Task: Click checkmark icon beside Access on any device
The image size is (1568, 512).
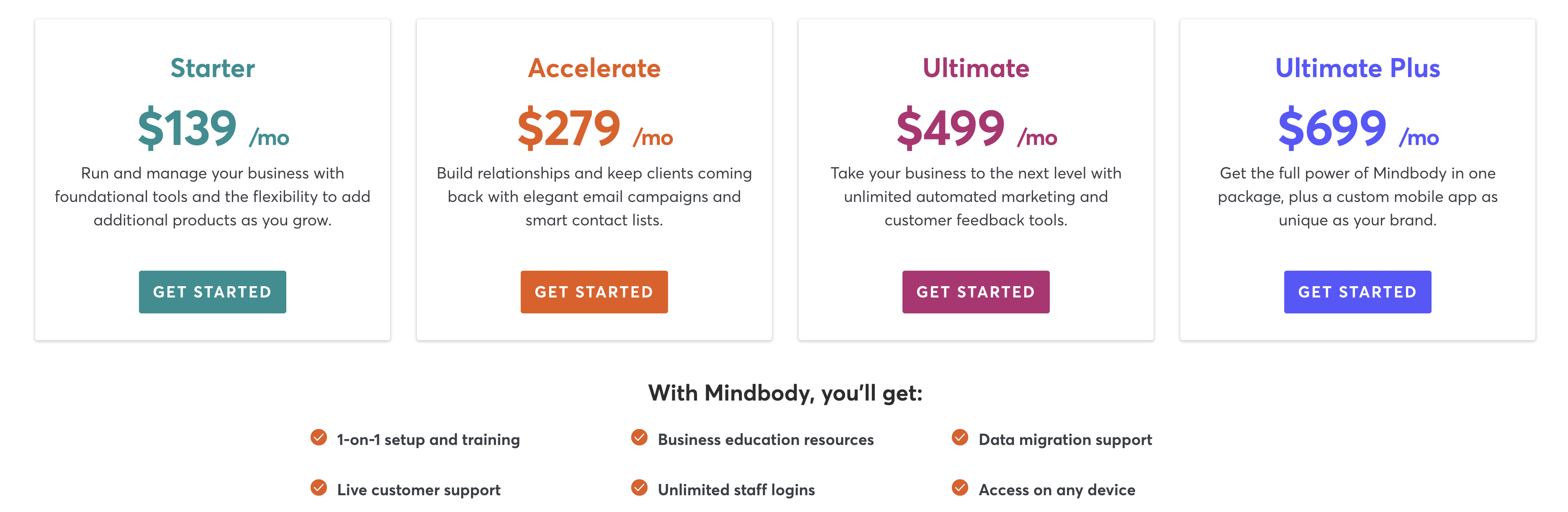Action: click(x=960, y=488)
